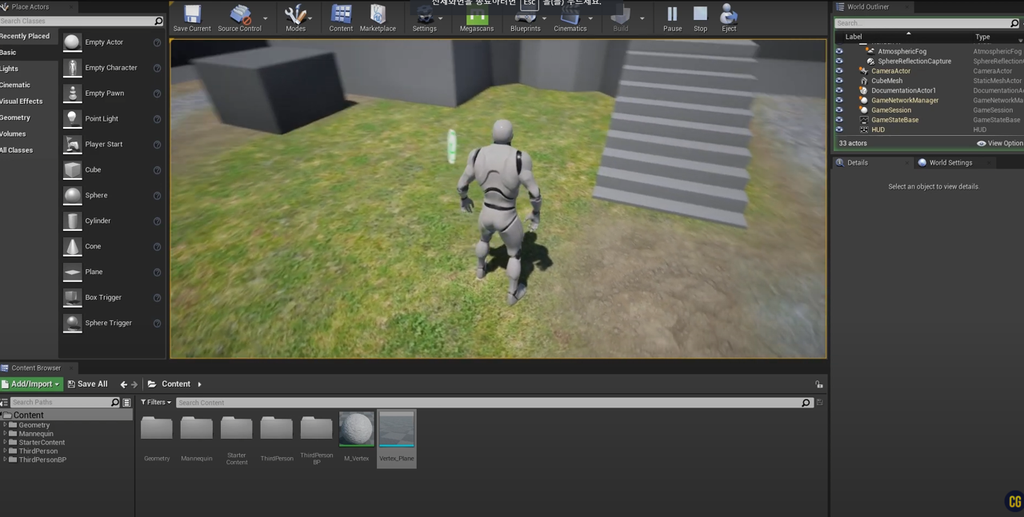Toggle visibility of CubeMesh
Screen dimensions: 1024x517
coord(839,80)
